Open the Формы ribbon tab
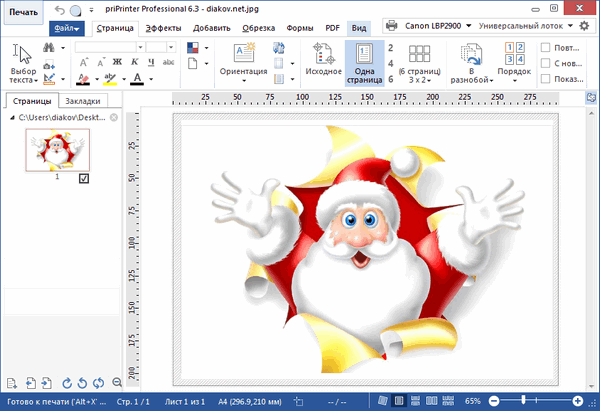Viewport: 600px width, 411px height. tap(300, 28)
